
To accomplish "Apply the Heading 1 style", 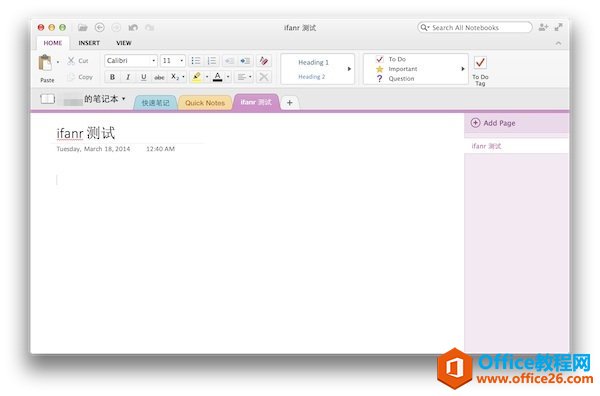I will 313,62.
